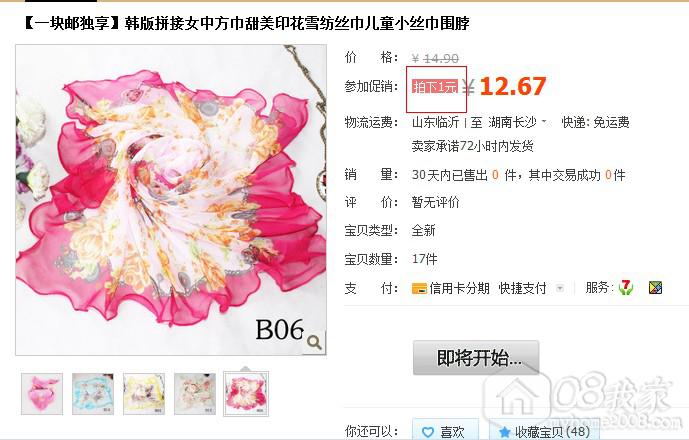Select the beige floral scarf thumbnail
Image resolution: width=689 pixels, height=440 pixels.
tap(195, 394)
